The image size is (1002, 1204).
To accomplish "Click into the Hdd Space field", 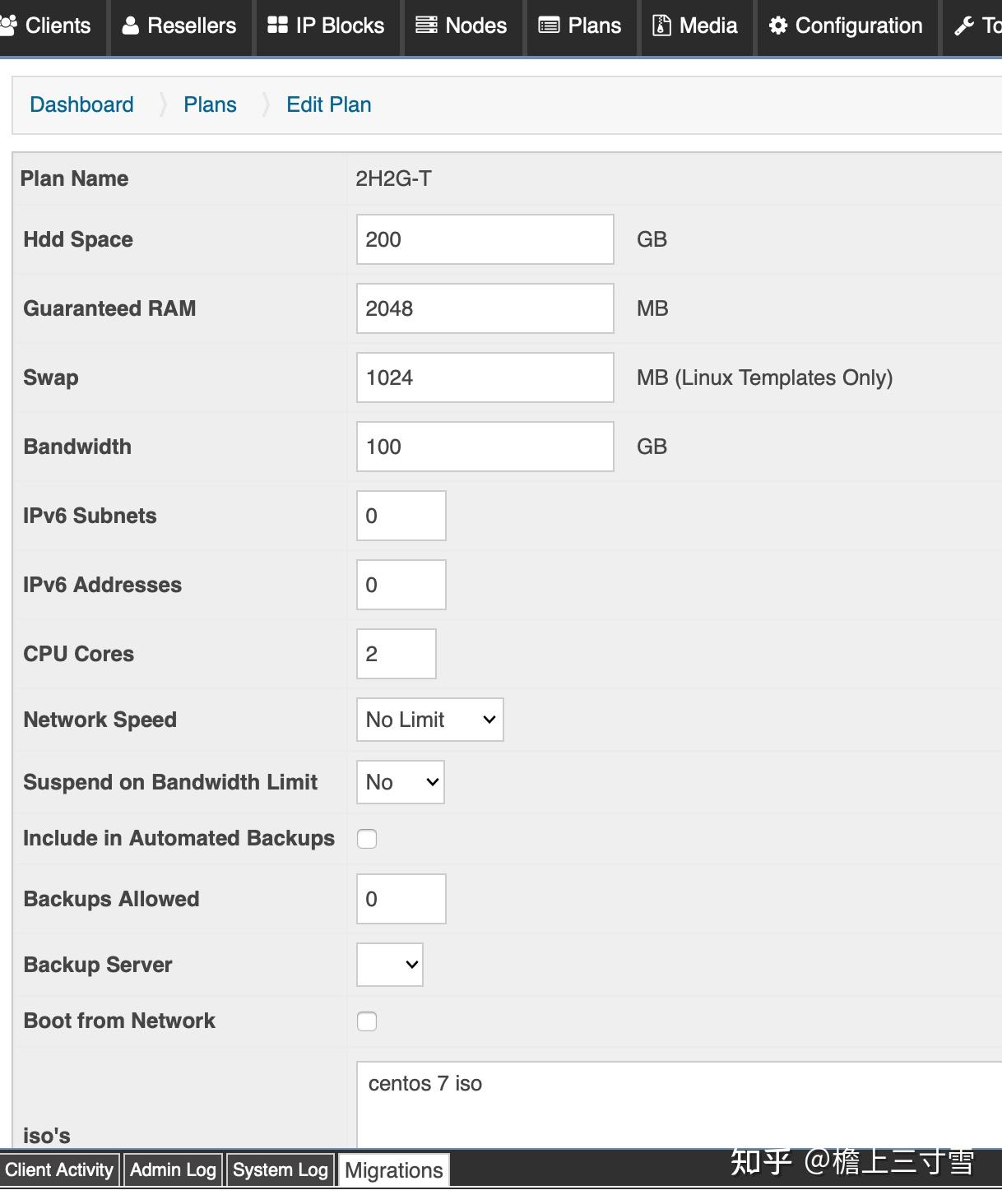I will 485,239.
